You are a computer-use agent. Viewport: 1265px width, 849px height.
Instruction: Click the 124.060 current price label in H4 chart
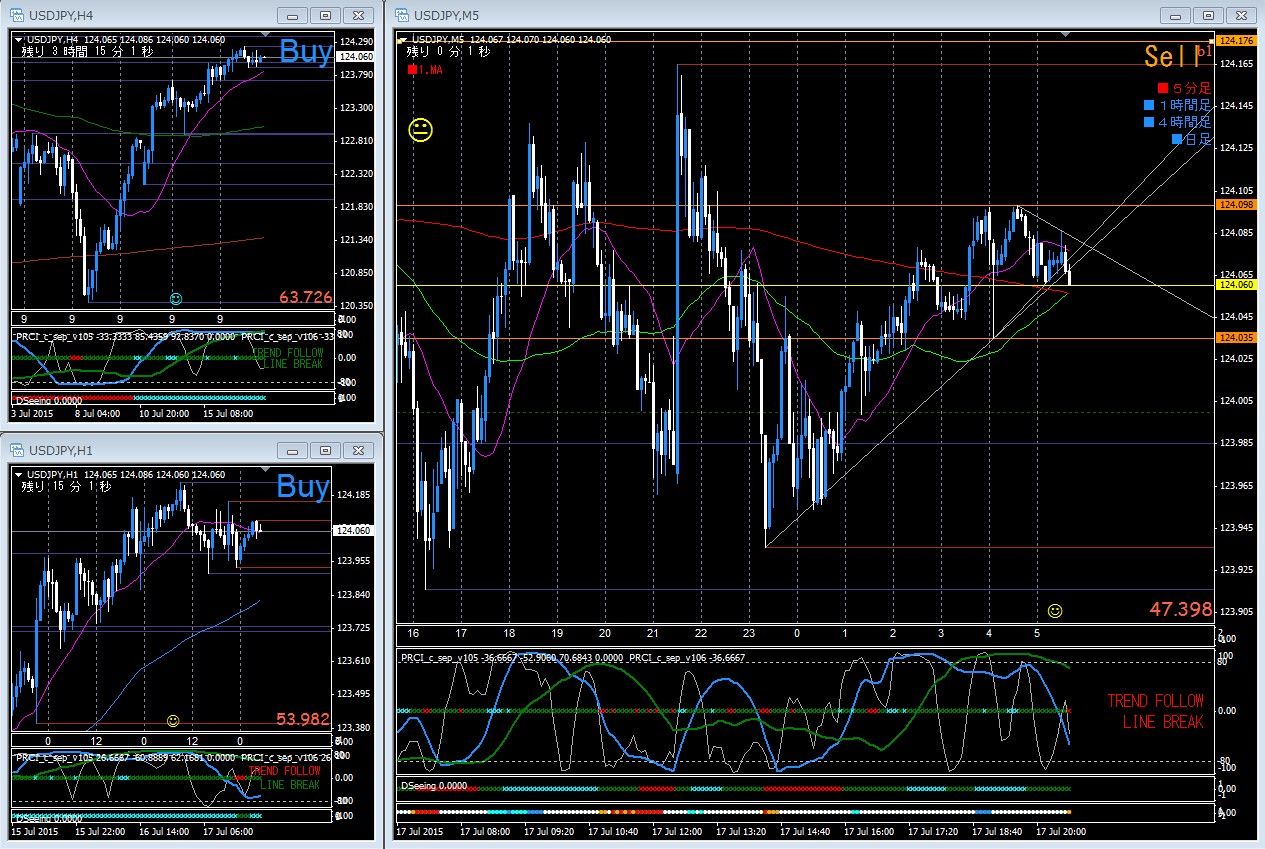(355, 58)
